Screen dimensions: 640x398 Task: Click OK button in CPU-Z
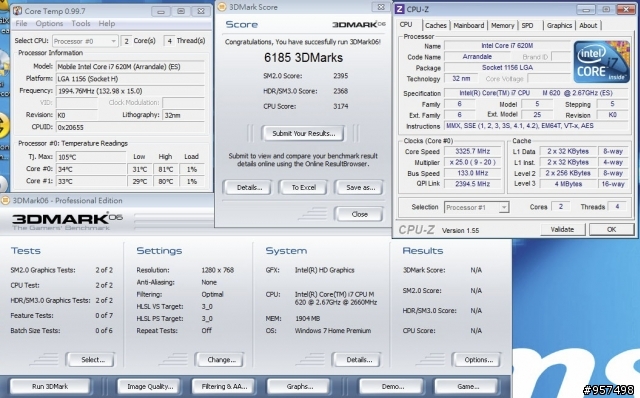coord(611,229)
